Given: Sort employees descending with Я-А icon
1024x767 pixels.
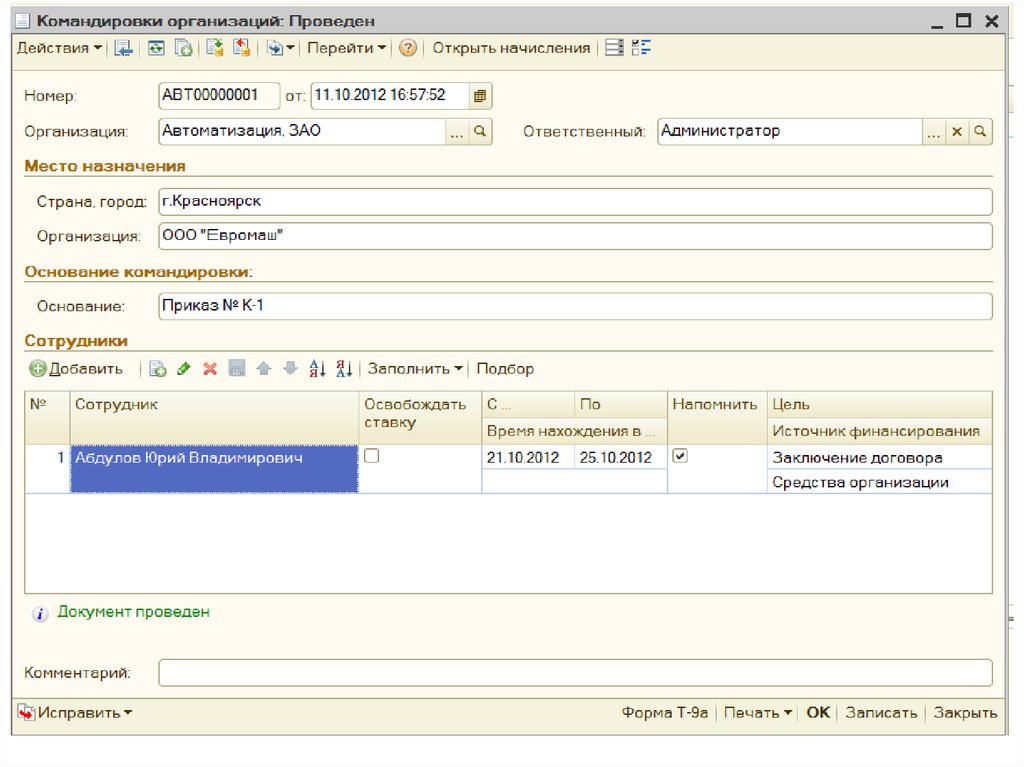Looking at the screenshot, I should click(x=344, y=369).
